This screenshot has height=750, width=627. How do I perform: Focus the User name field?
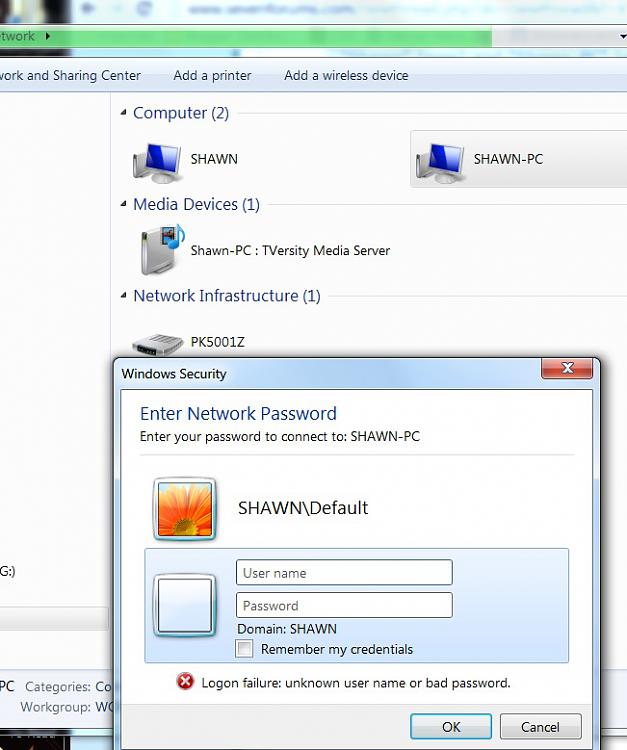[x=344, y=573]
